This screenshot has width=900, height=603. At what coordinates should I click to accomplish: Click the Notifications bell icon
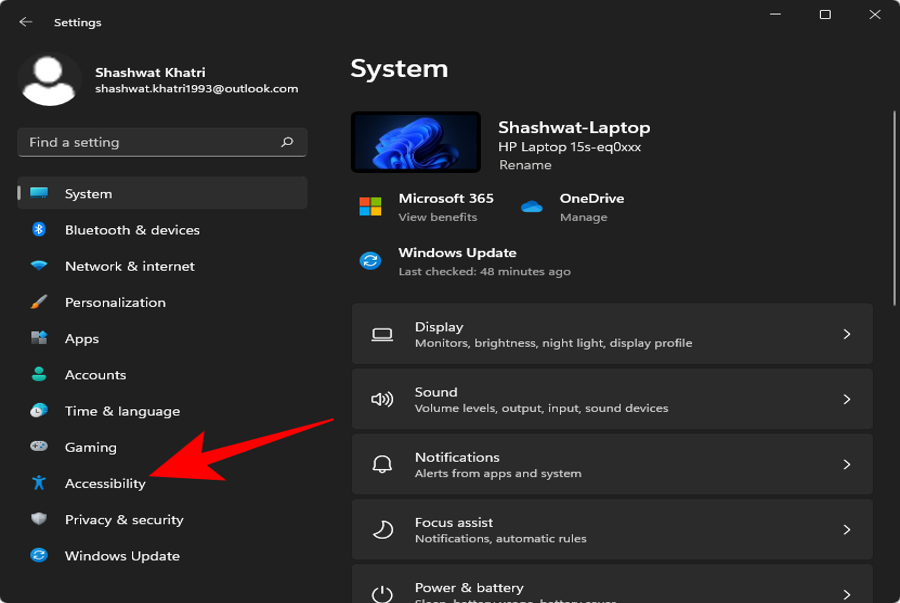pos(382,464)
